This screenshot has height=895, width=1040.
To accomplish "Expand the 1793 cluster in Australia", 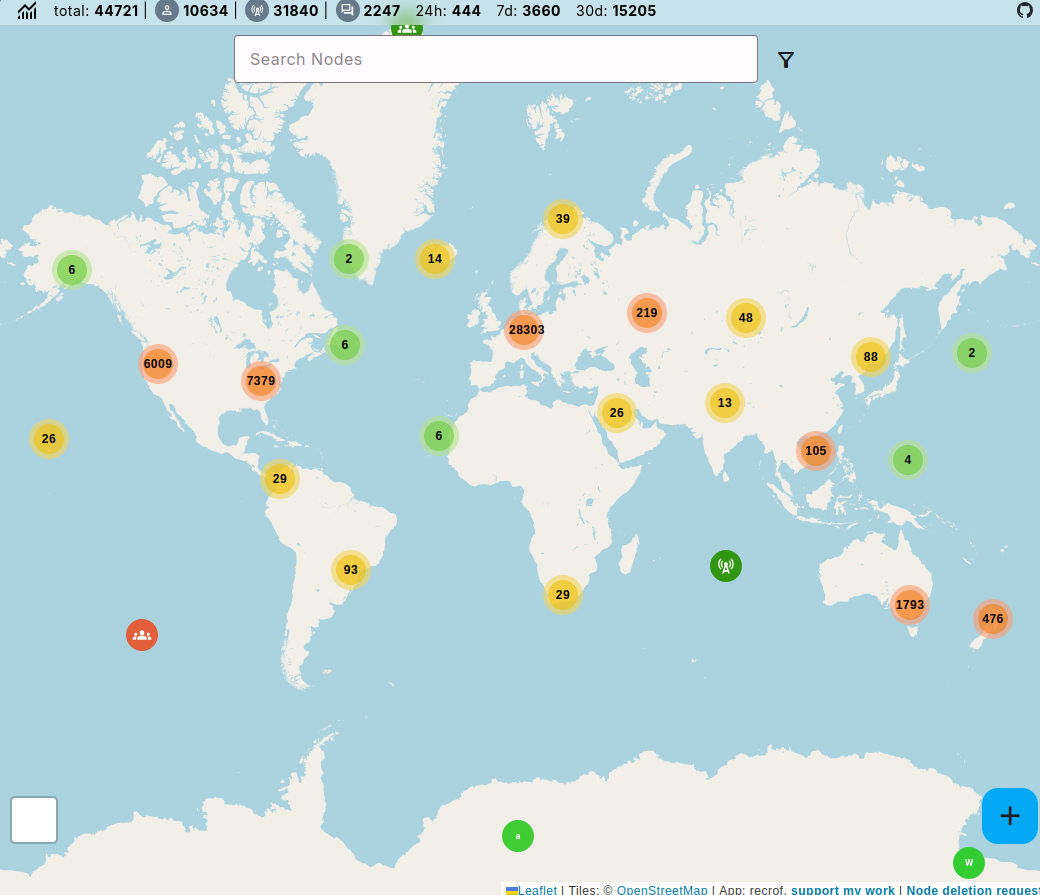I will (909, 604).
